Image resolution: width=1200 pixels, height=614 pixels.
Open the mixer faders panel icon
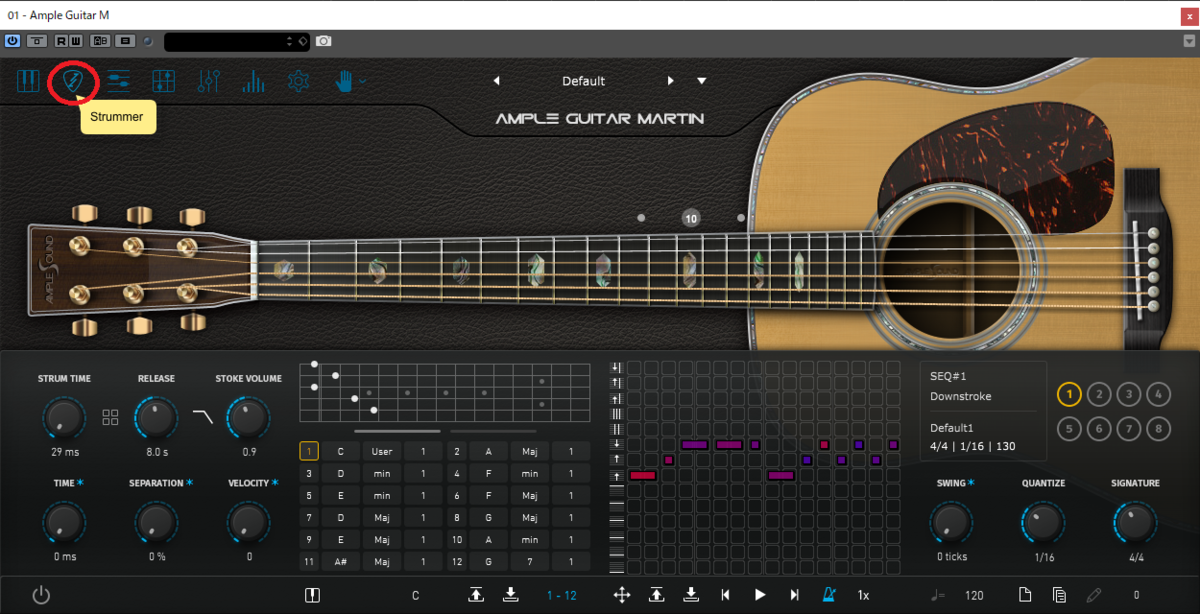coord(208,81)
